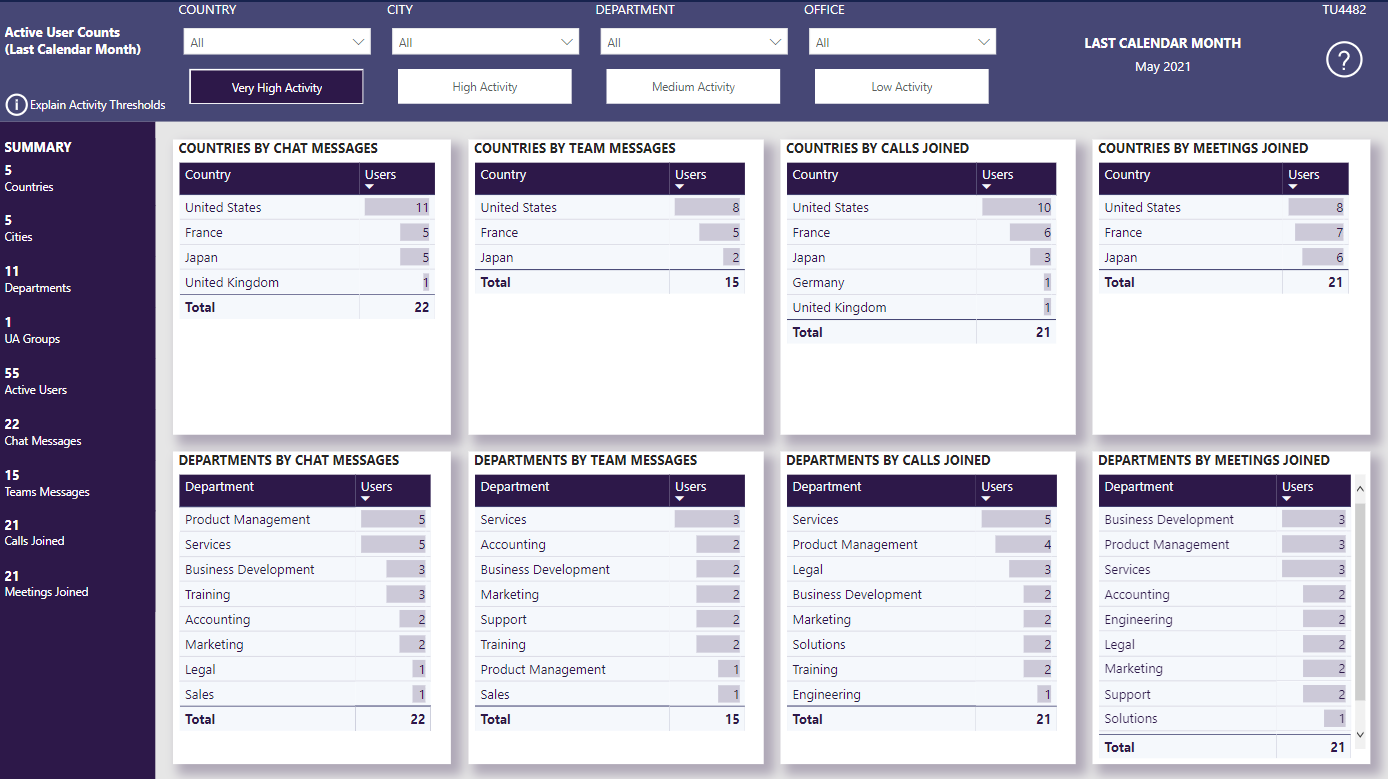Toggle the High Activity filter
This screenshot has height=779, width=1388.
point(485,87)
